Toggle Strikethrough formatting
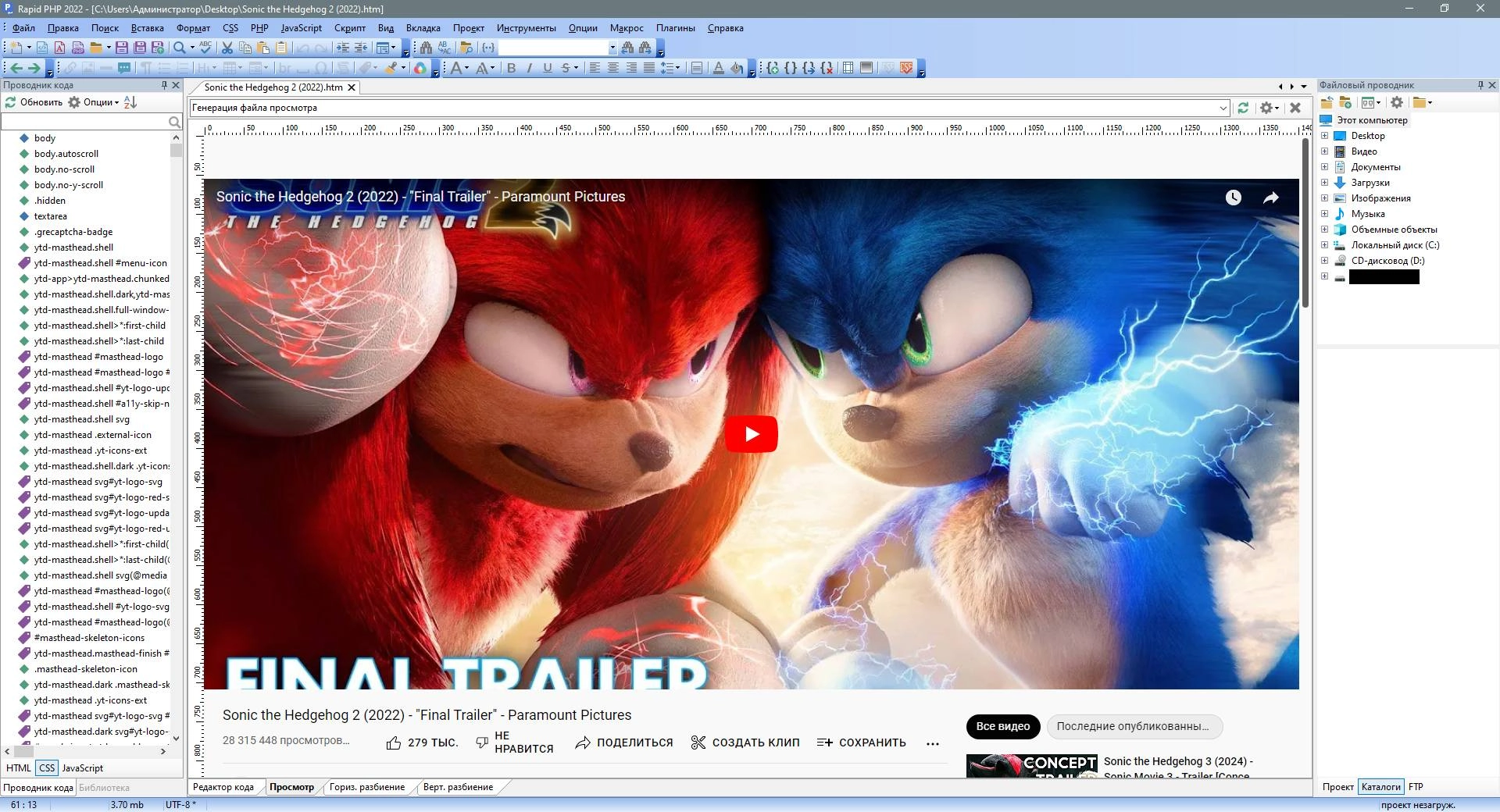This screenshot has width=1500, height=812. (566, 68)
